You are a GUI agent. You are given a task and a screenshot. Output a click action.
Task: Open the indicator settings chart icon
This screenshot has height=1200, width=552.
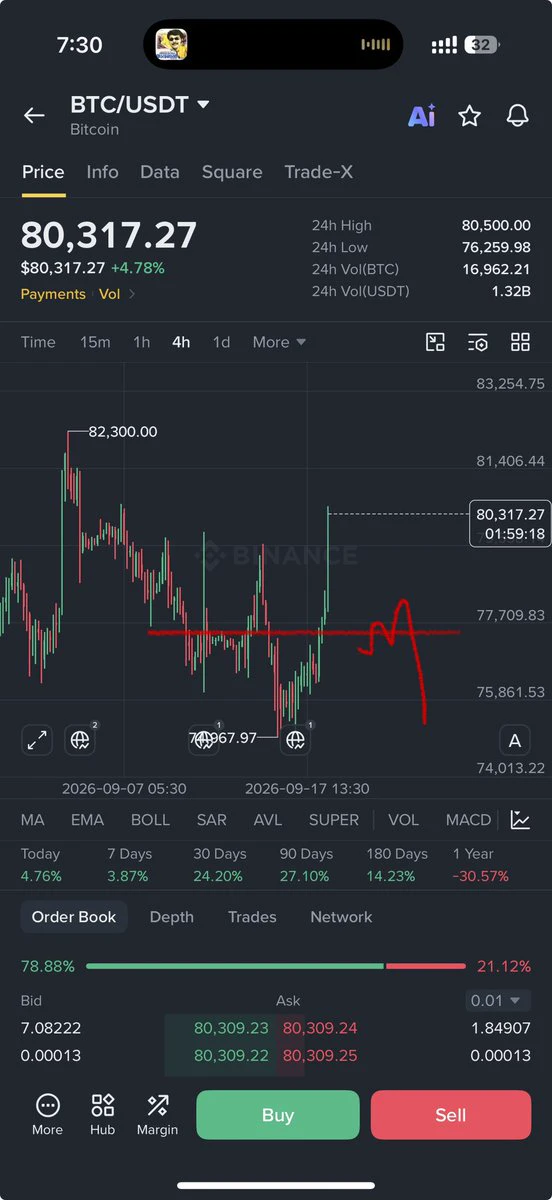[x=520, y=820]
